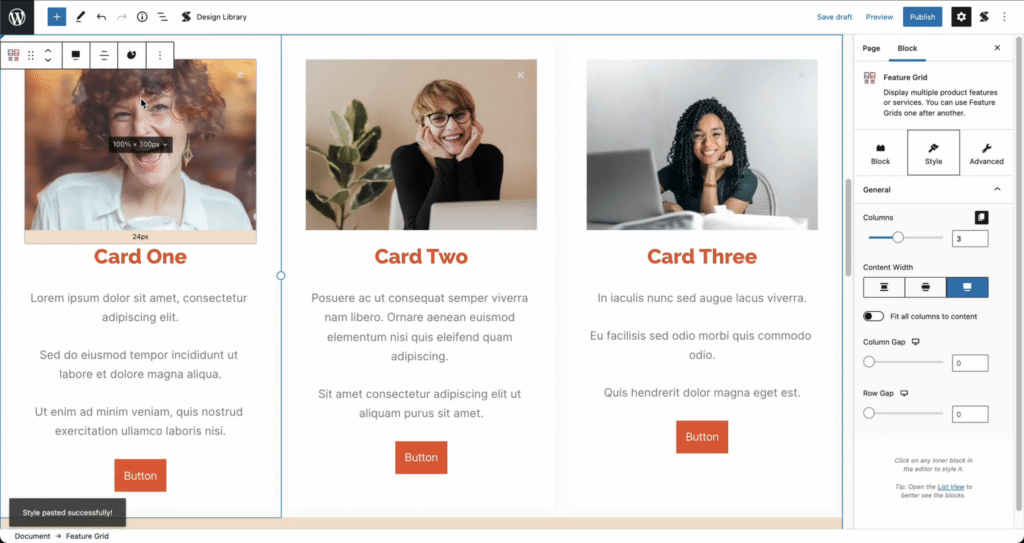Image resolution: width=1024 pixels, height=543 pixels.
Task: Open the document details info icon
Action: click(142, 17)
